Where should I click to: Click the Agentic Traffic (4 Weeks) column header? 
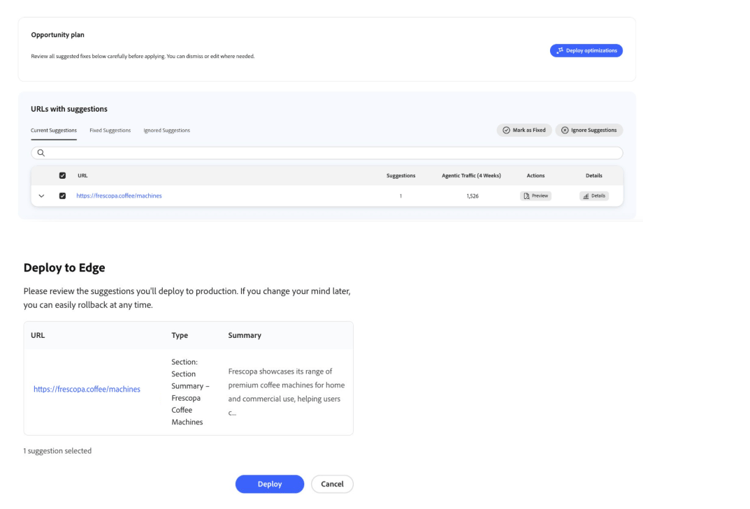(x=471, y=176)
